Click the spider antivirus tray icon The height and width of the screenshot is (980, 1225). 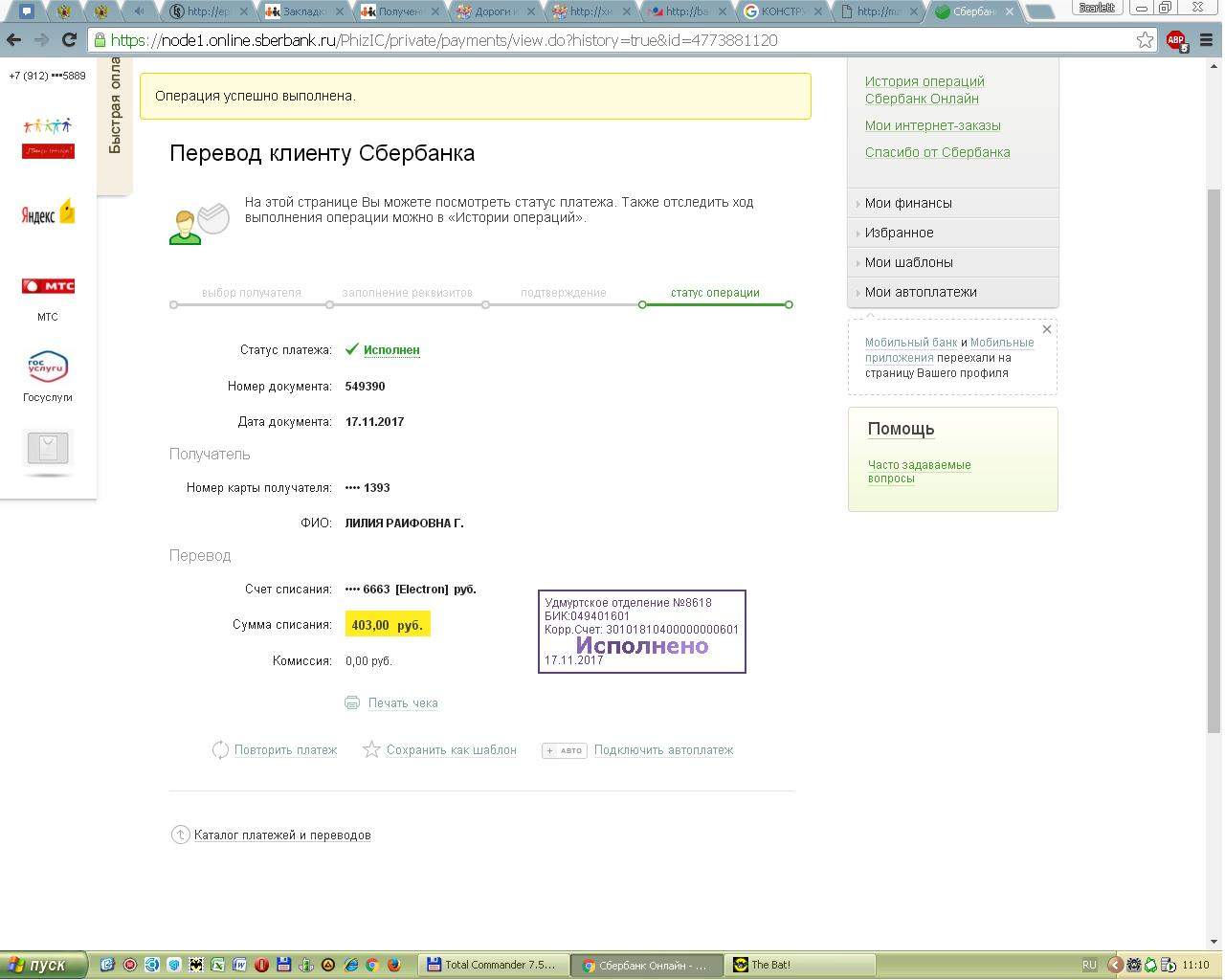click(x=1134, y=965)
